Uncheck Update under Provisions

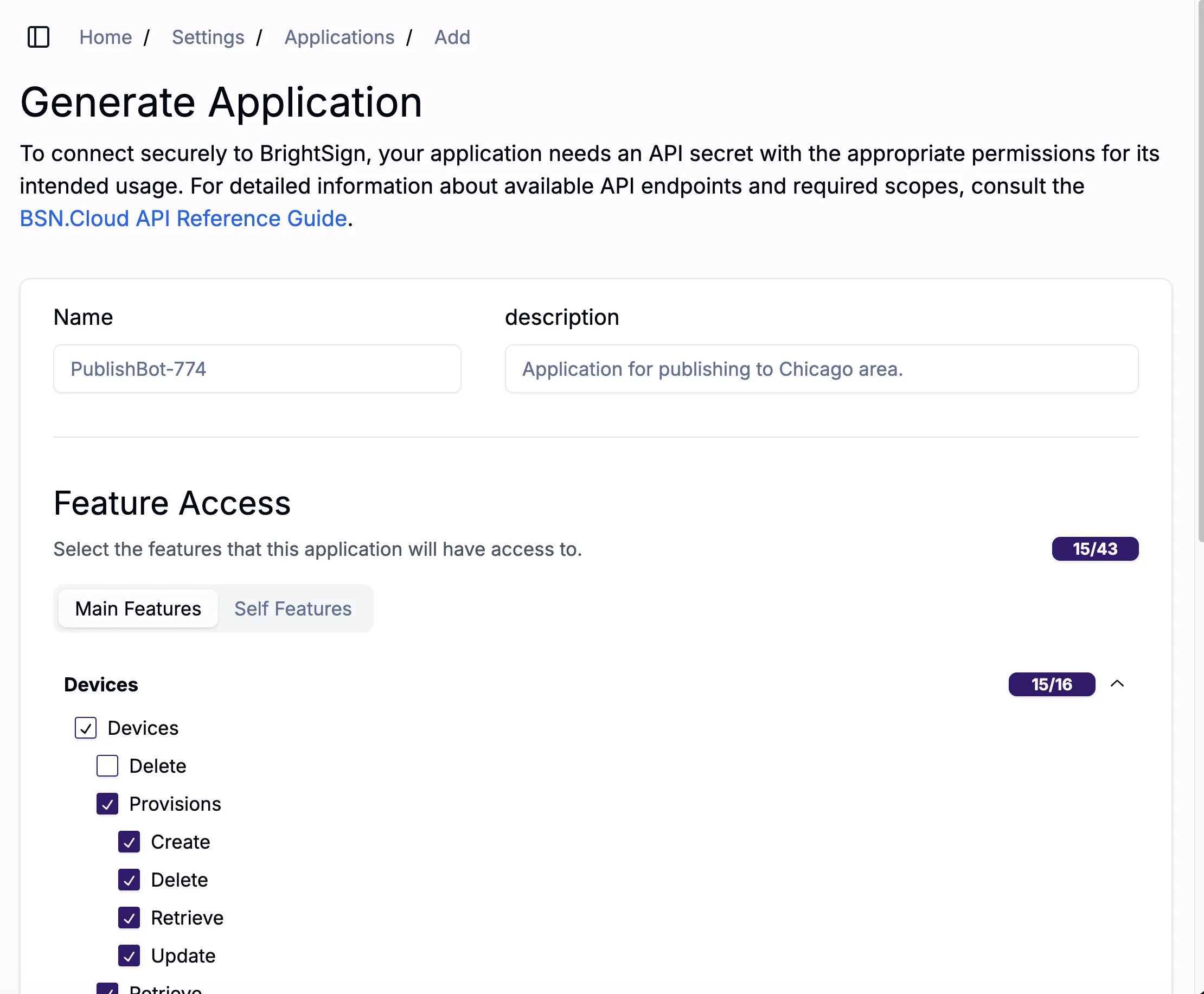pyautogui.click(x=130, y=955)
